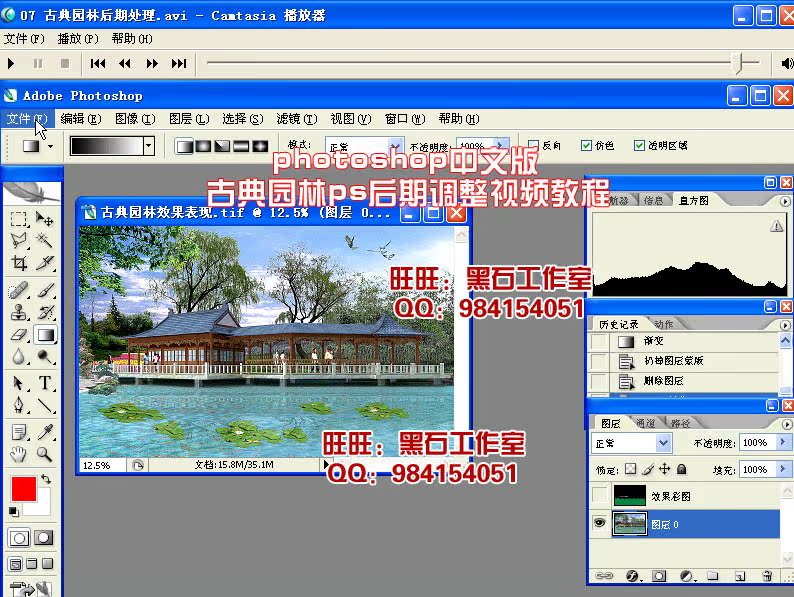
Task: Toggle the 反向 (reverse) checkbox
Action: tap(533, 145)
